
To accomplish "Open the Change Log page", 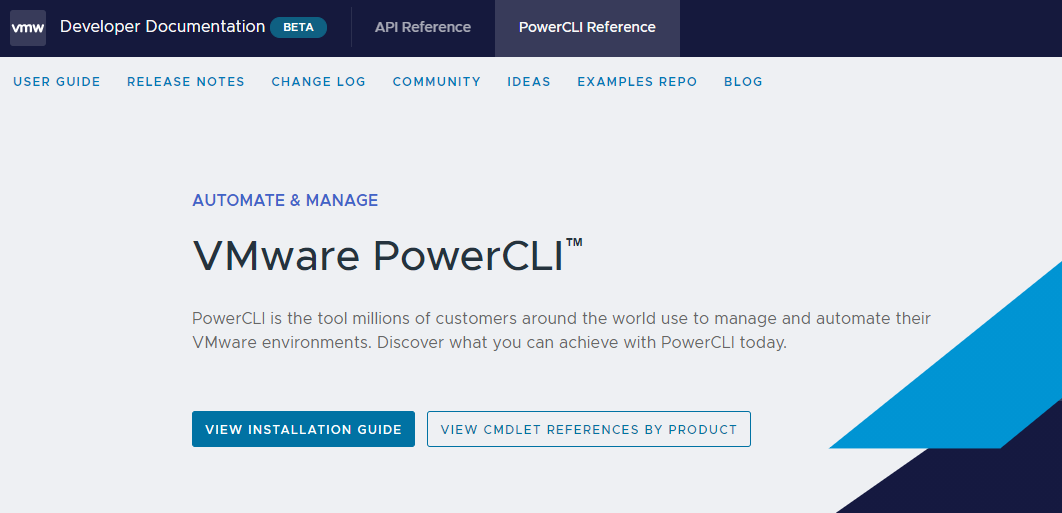I will 318,82.
